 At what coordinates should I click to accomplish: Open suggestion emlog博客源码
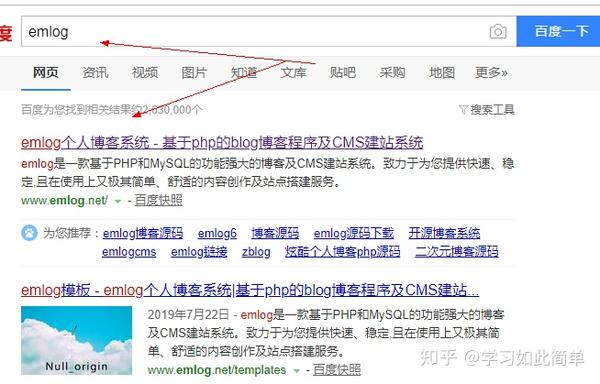tap(143, 233)
